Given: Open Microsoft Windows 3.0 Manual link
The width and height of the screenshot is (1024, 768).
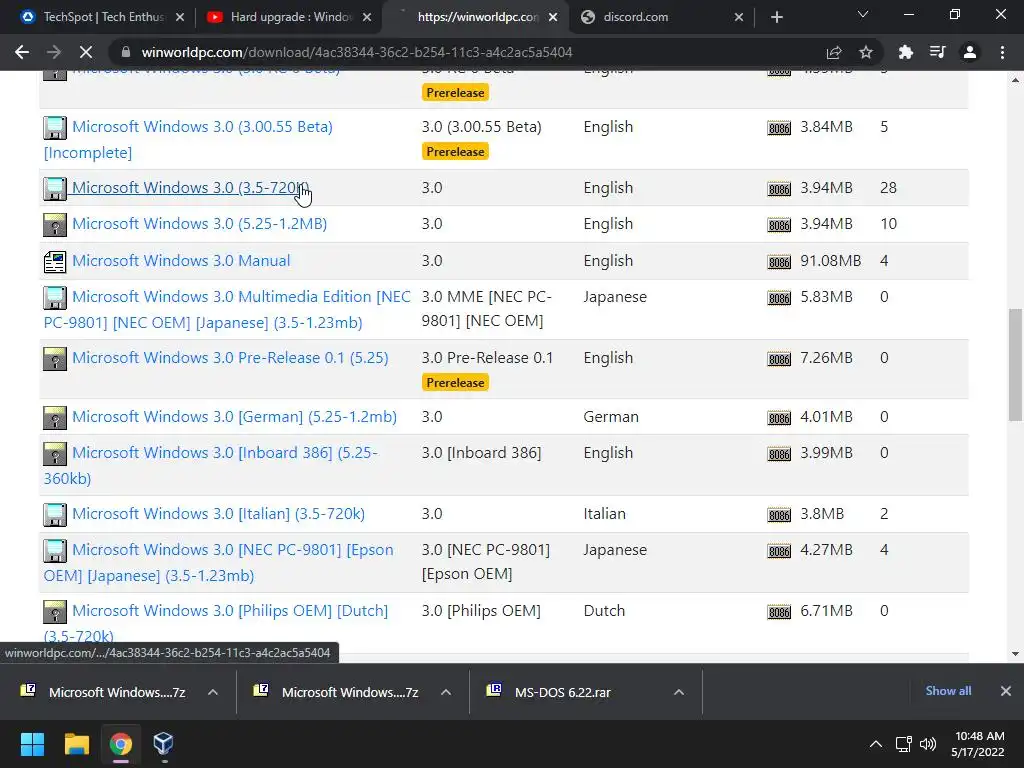Looking at the screenshot, I should (181, 261).
